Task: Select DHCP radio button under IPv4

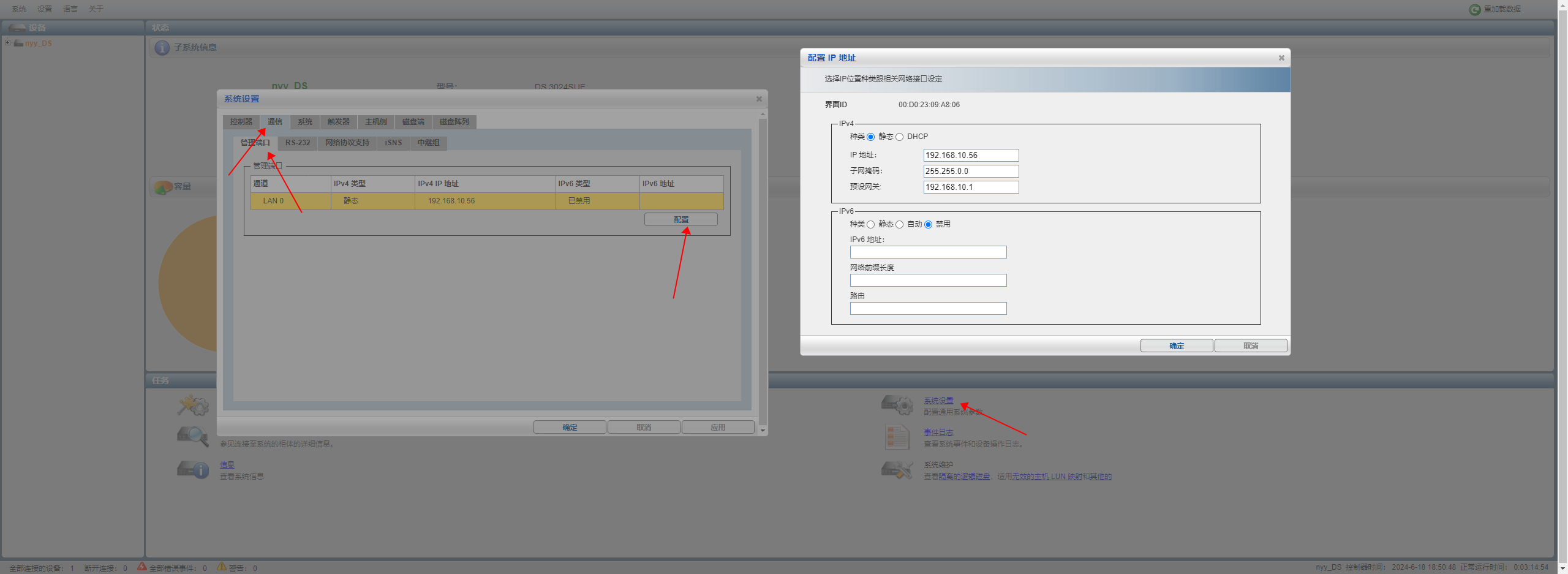Action: click(x=900, y=137)
